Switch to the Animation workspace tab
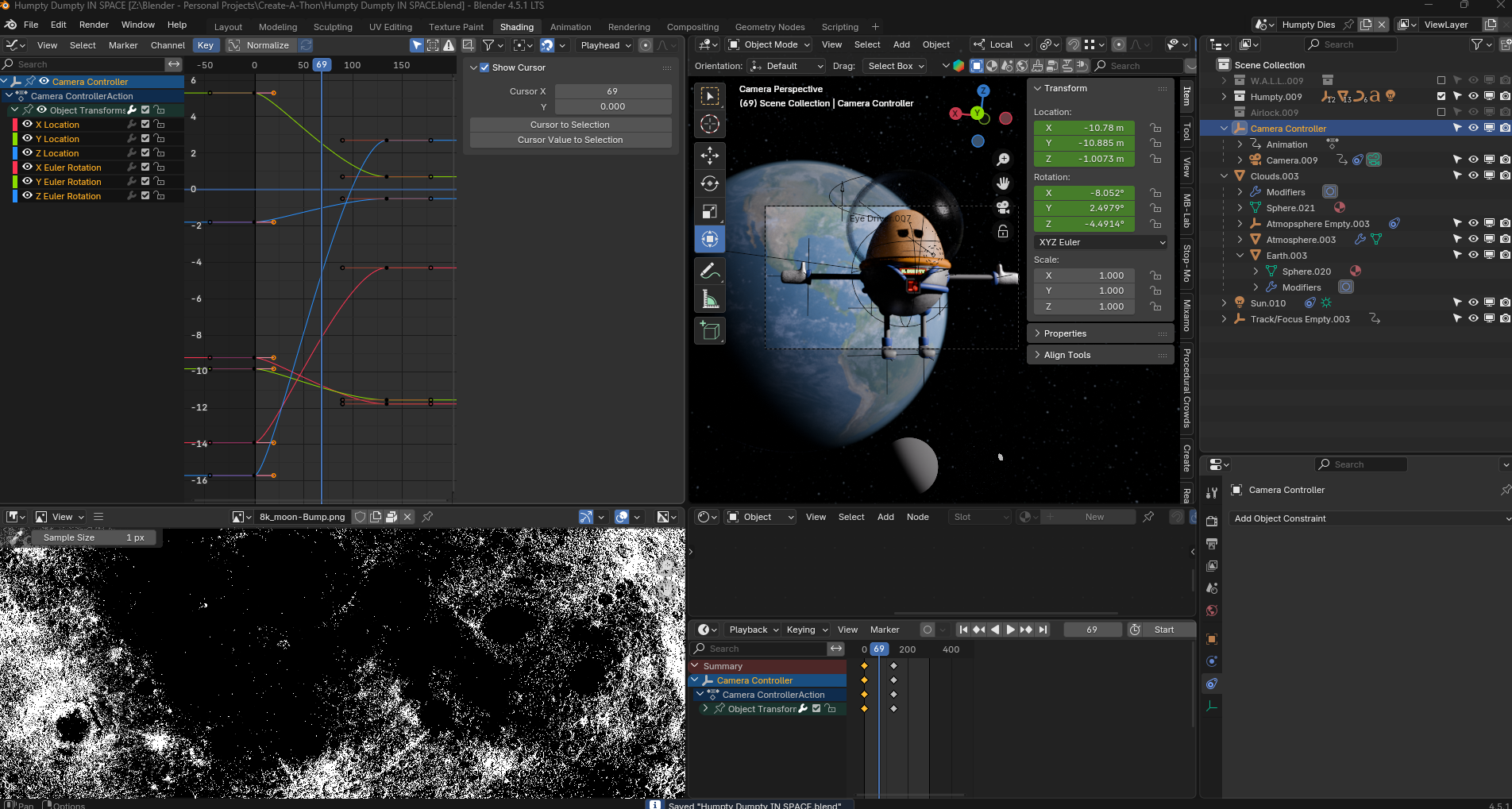The width and height of the screenshot is (1512, 809). (x=570, y=27)
